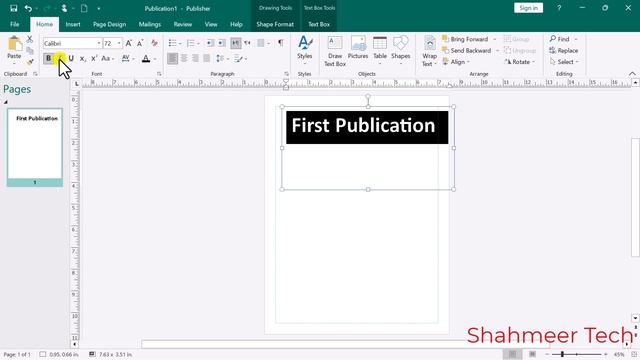Click the Help question mark icon

pyautogui.click(x=559, y=8)
